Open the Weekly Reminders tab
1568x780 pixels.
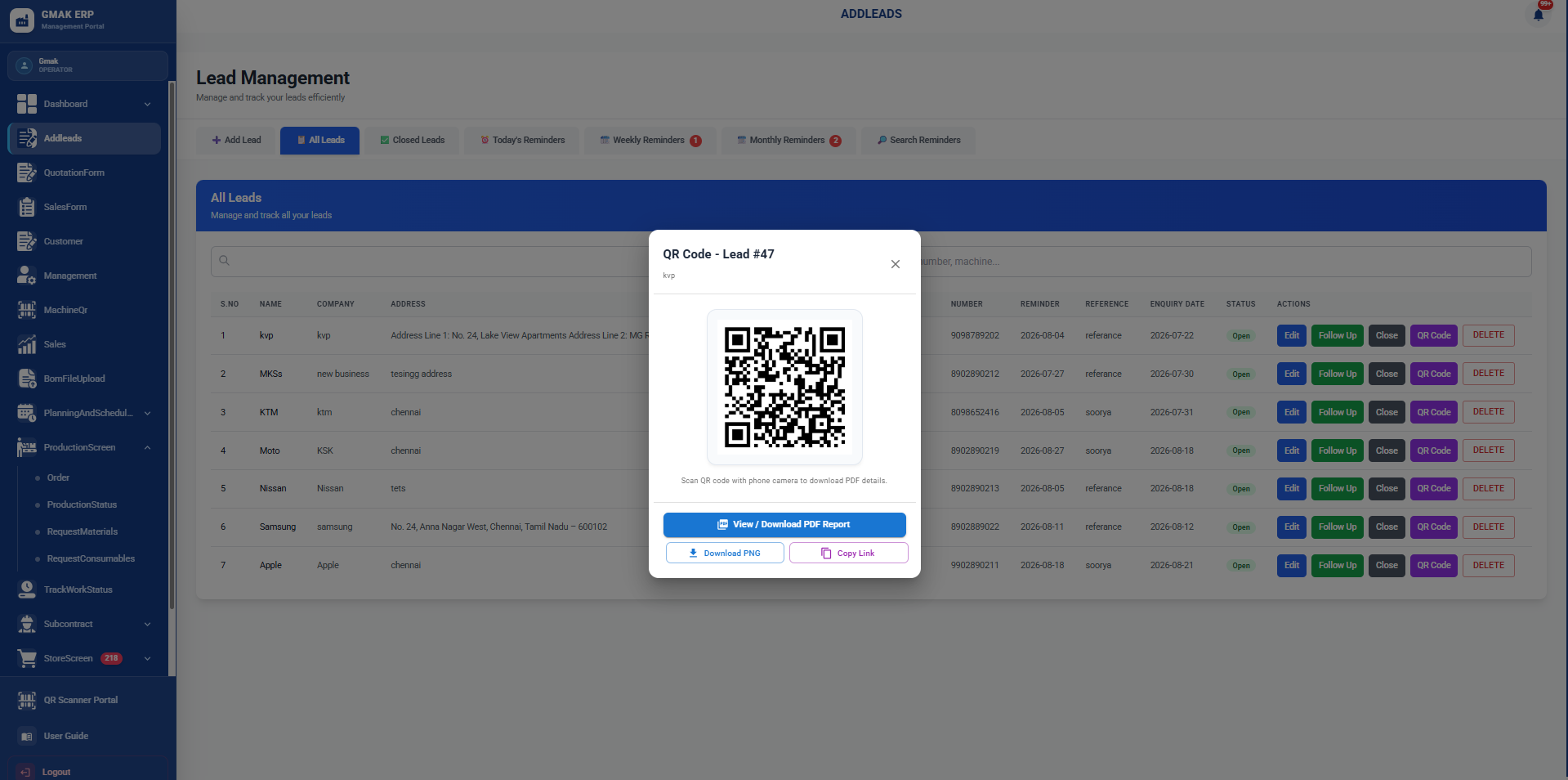[650, 140]
